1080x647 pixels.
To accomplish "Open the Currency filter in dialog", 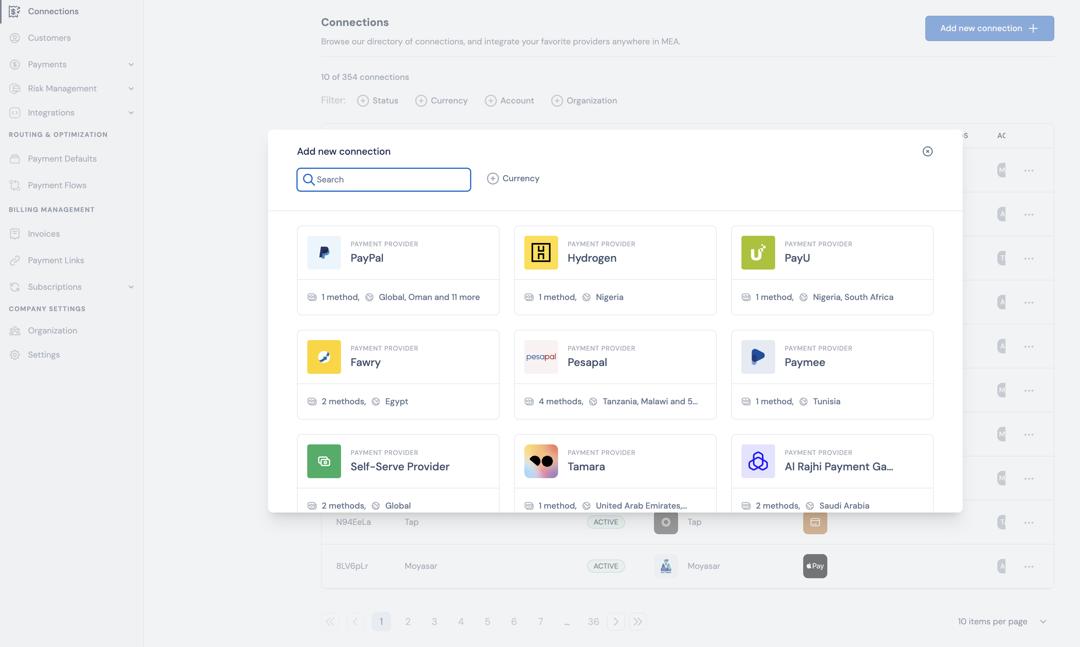I will click(513, 179).
